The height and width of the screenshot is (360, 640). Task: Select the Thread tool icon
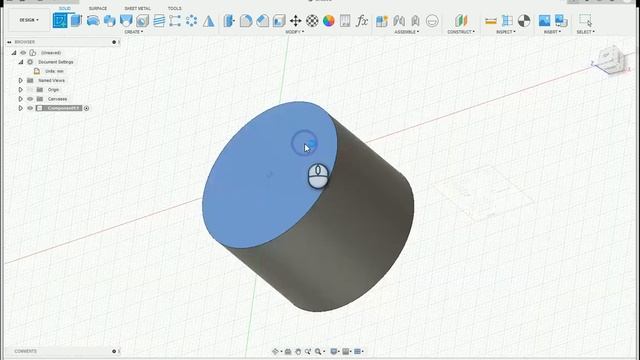(159, 20)
